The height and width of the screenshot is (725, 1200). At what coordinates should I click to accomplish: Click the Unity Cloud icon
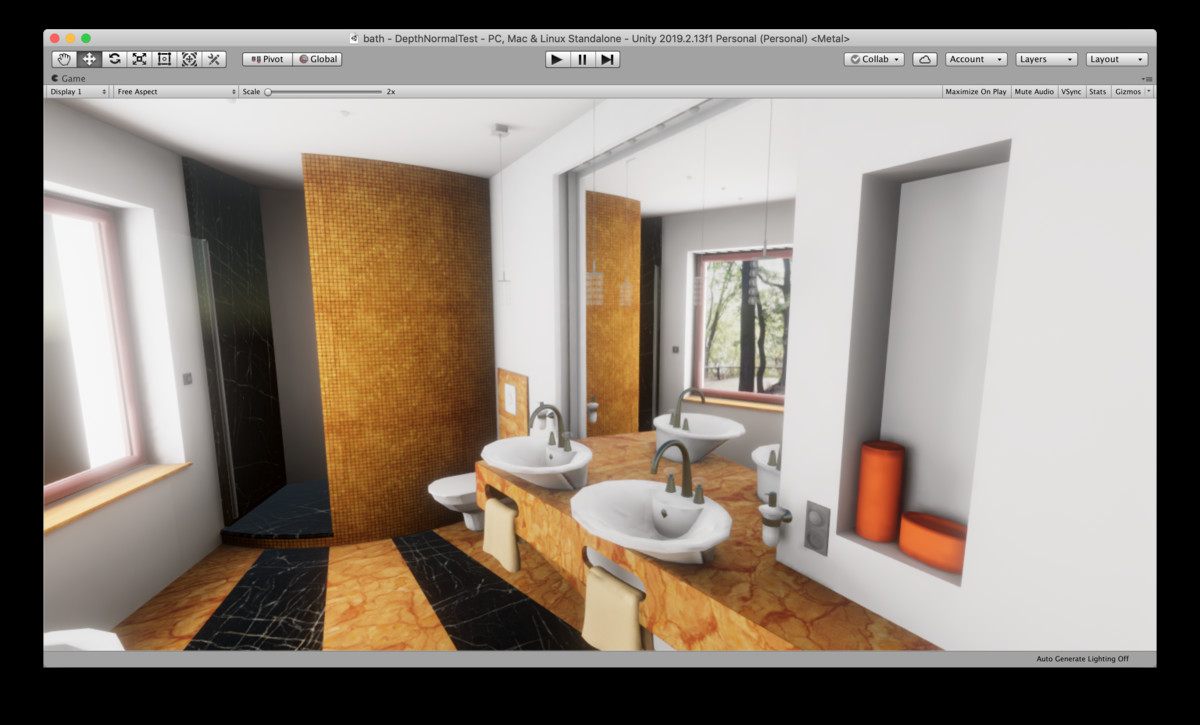click(x=924, y=59)
